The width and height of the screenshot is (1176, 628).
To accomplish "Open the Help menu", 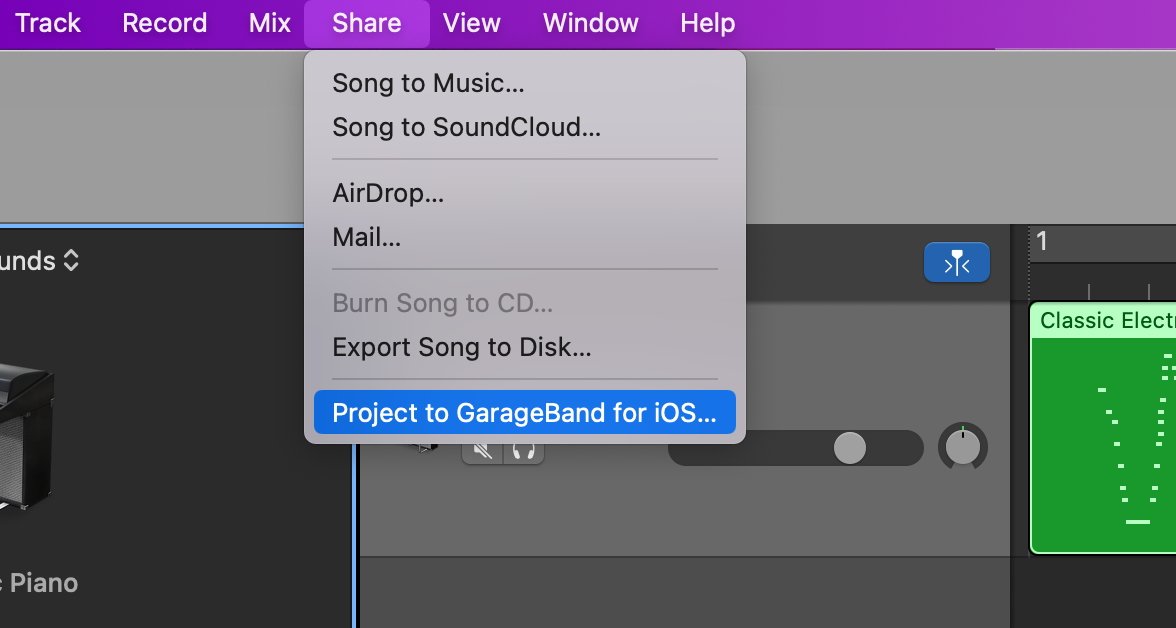I will 707,23.
